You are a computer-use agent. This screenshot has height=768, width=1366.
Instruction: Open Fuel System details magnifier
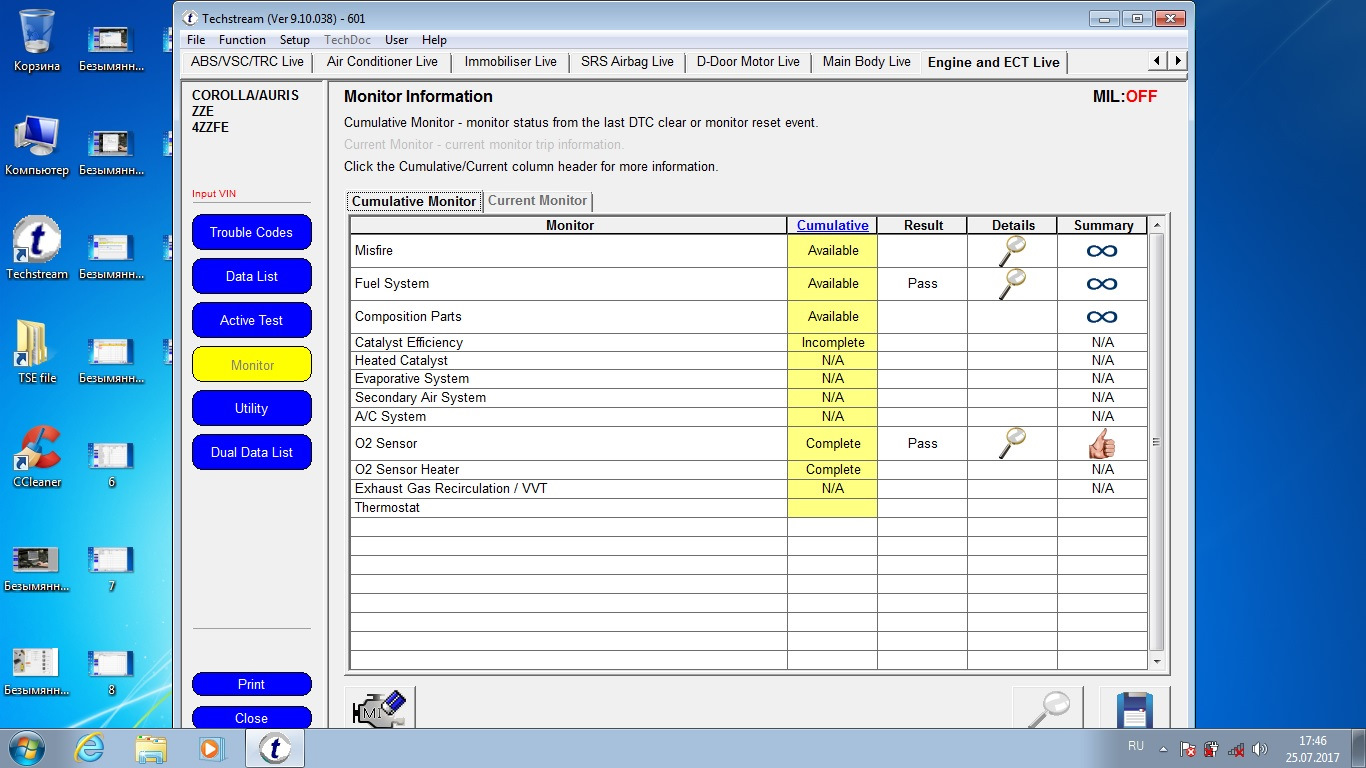[1012, 284]
